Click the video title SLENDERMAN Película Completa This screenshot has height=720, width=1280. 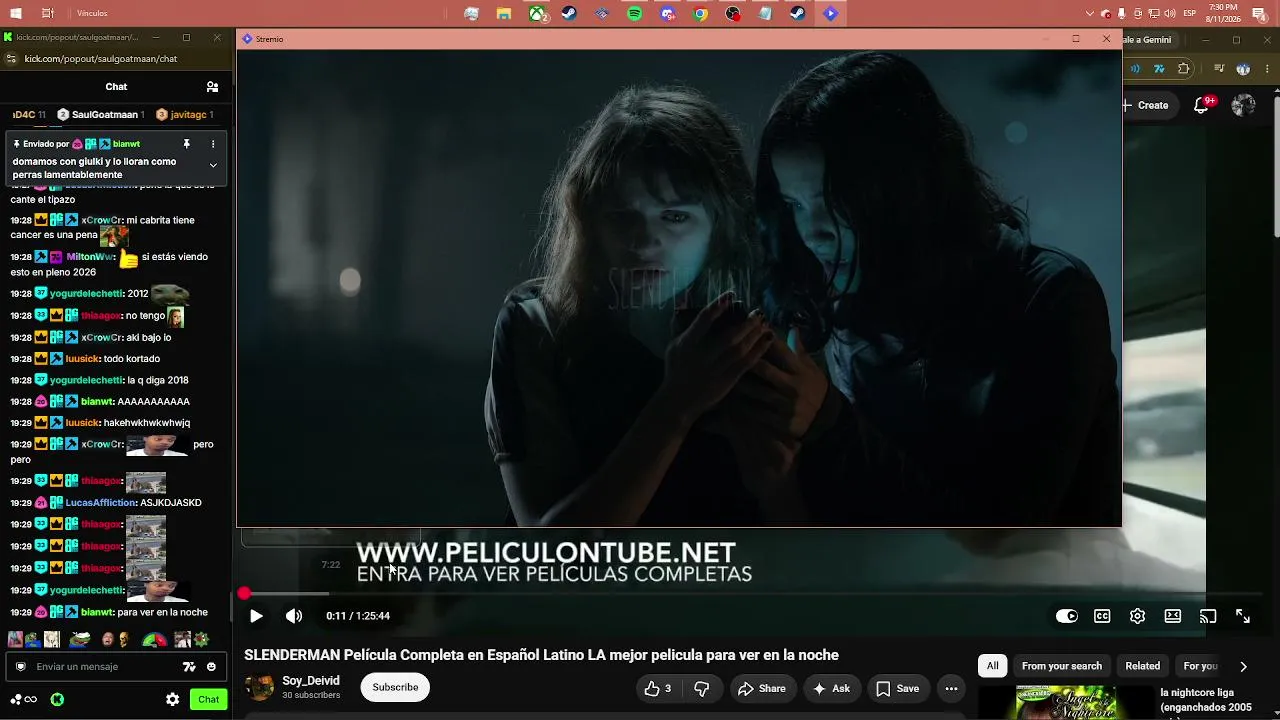(x=541, y=655)
